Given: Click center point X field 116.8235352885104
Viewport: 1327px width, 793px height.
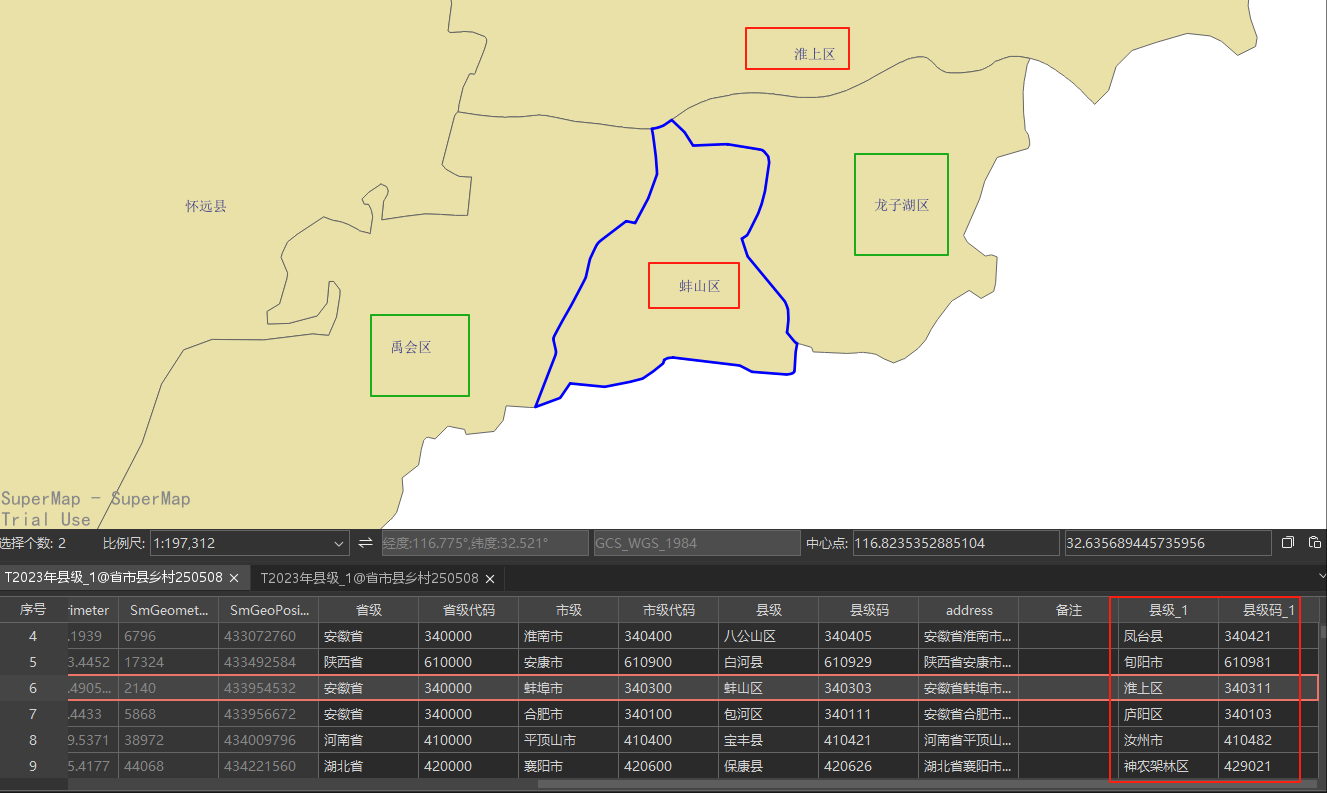Looking at the screenshot, I should click(x=955, y=543).
